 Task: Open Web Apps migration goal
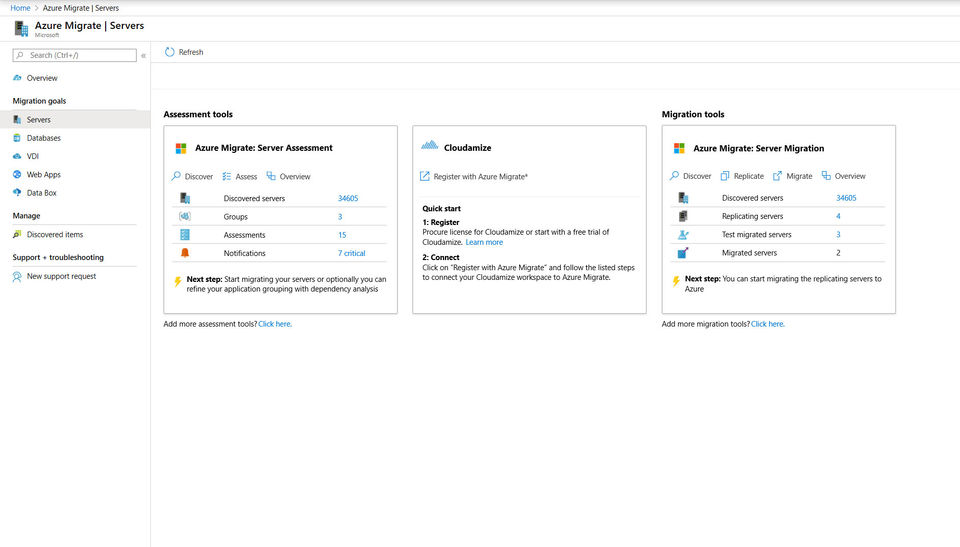pos(43,175)
